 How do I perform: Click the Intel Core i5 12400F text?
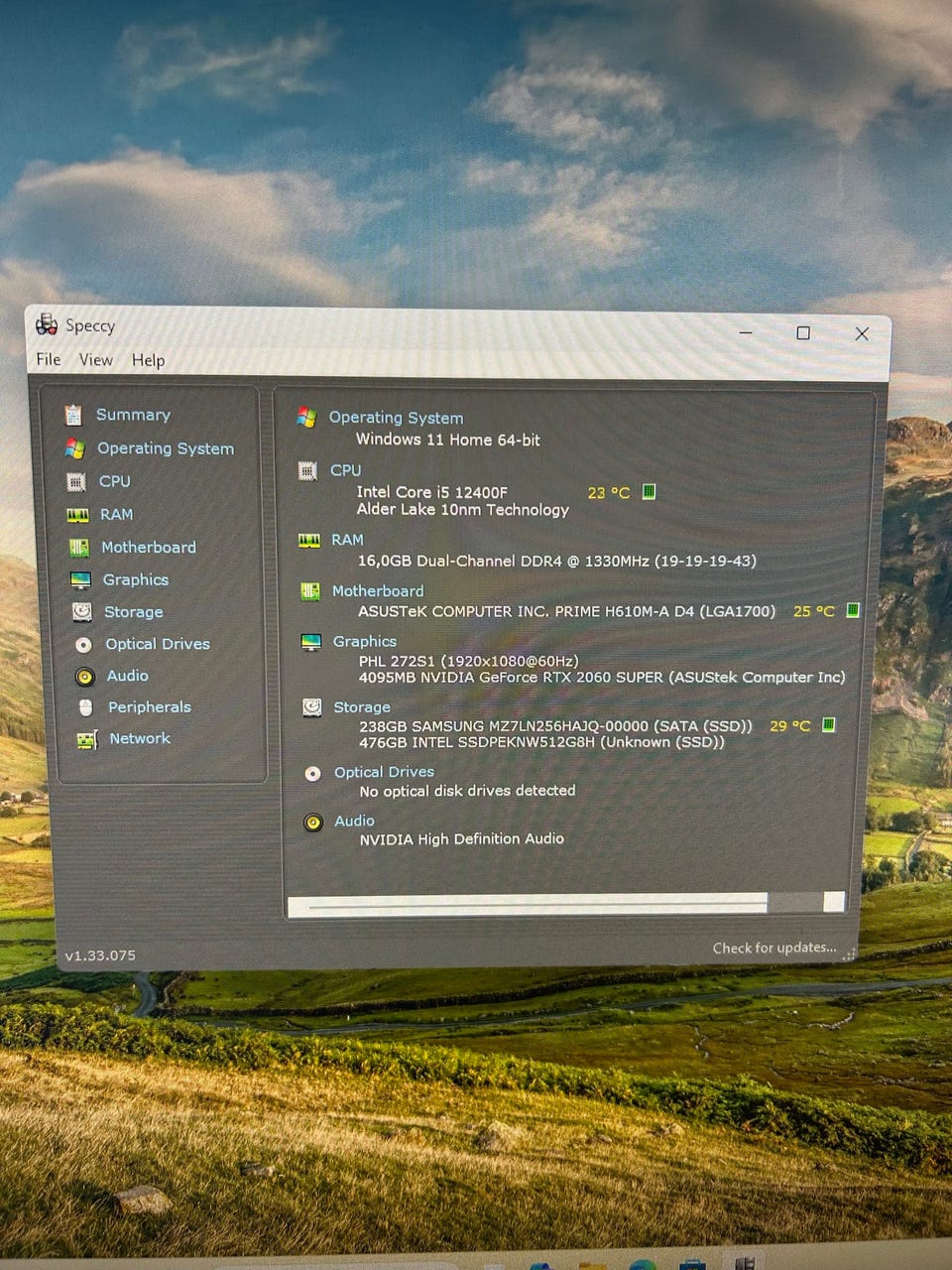click(432, 492)
